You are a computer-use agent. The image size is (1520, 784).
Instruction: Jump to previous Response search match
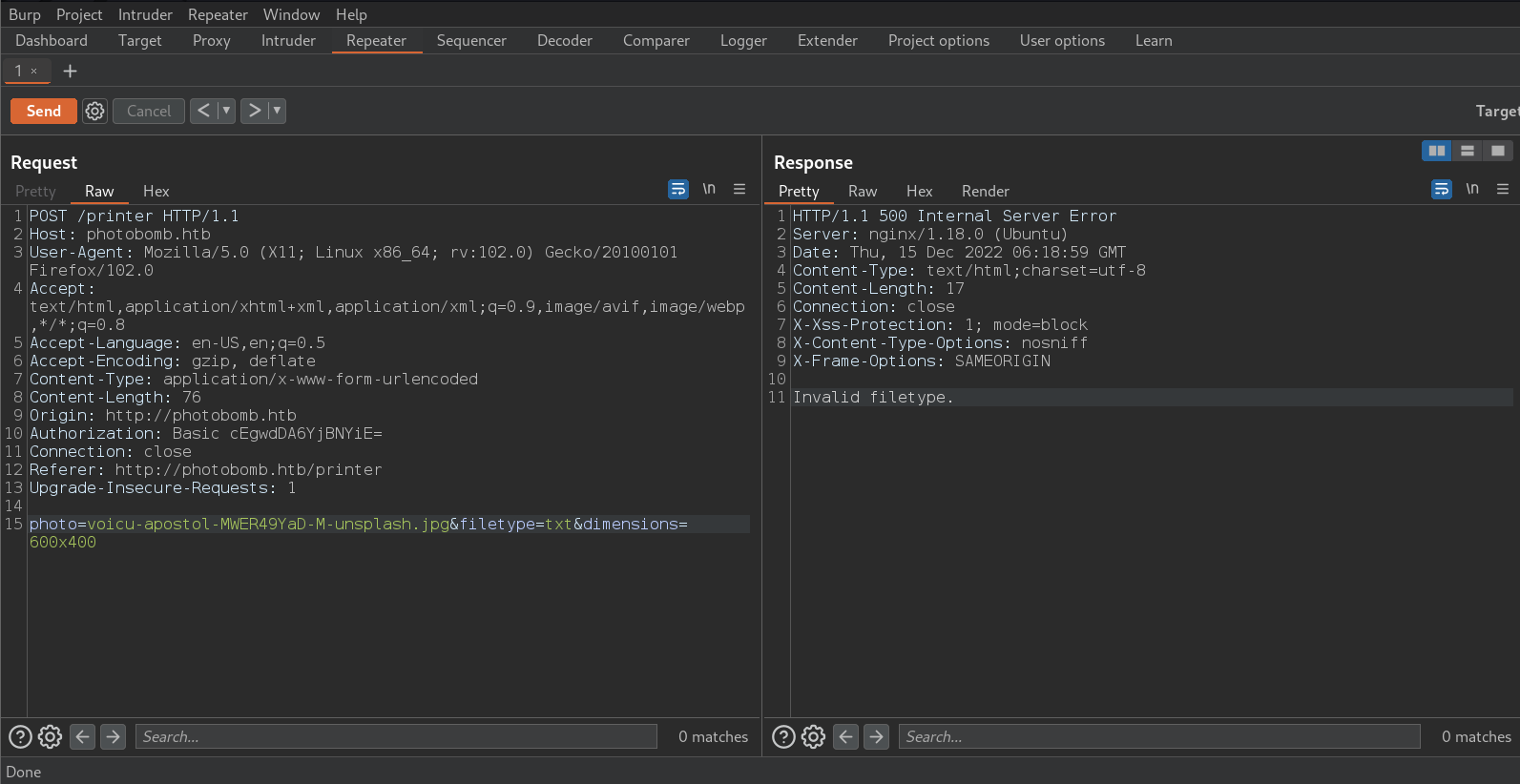pos(846,736)
